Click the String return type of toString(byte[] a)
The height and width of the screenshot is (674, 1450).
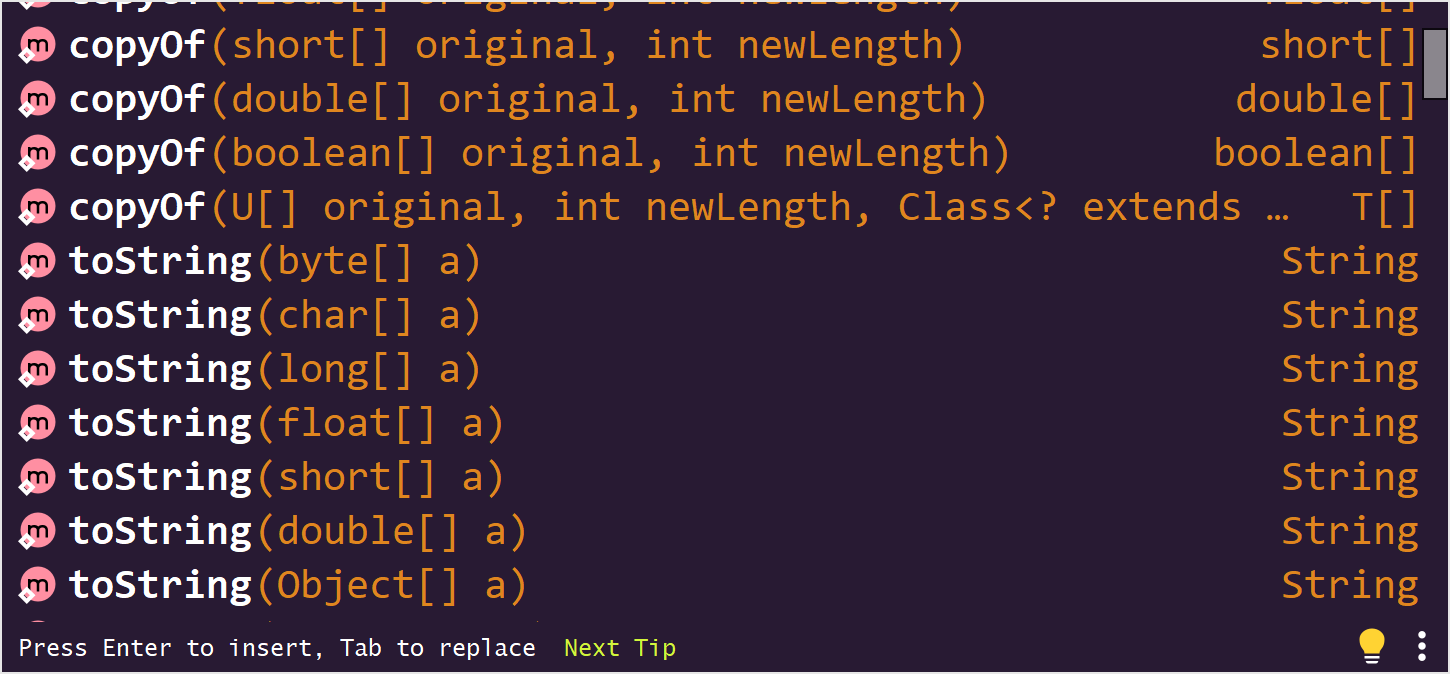coord(1350,260)
